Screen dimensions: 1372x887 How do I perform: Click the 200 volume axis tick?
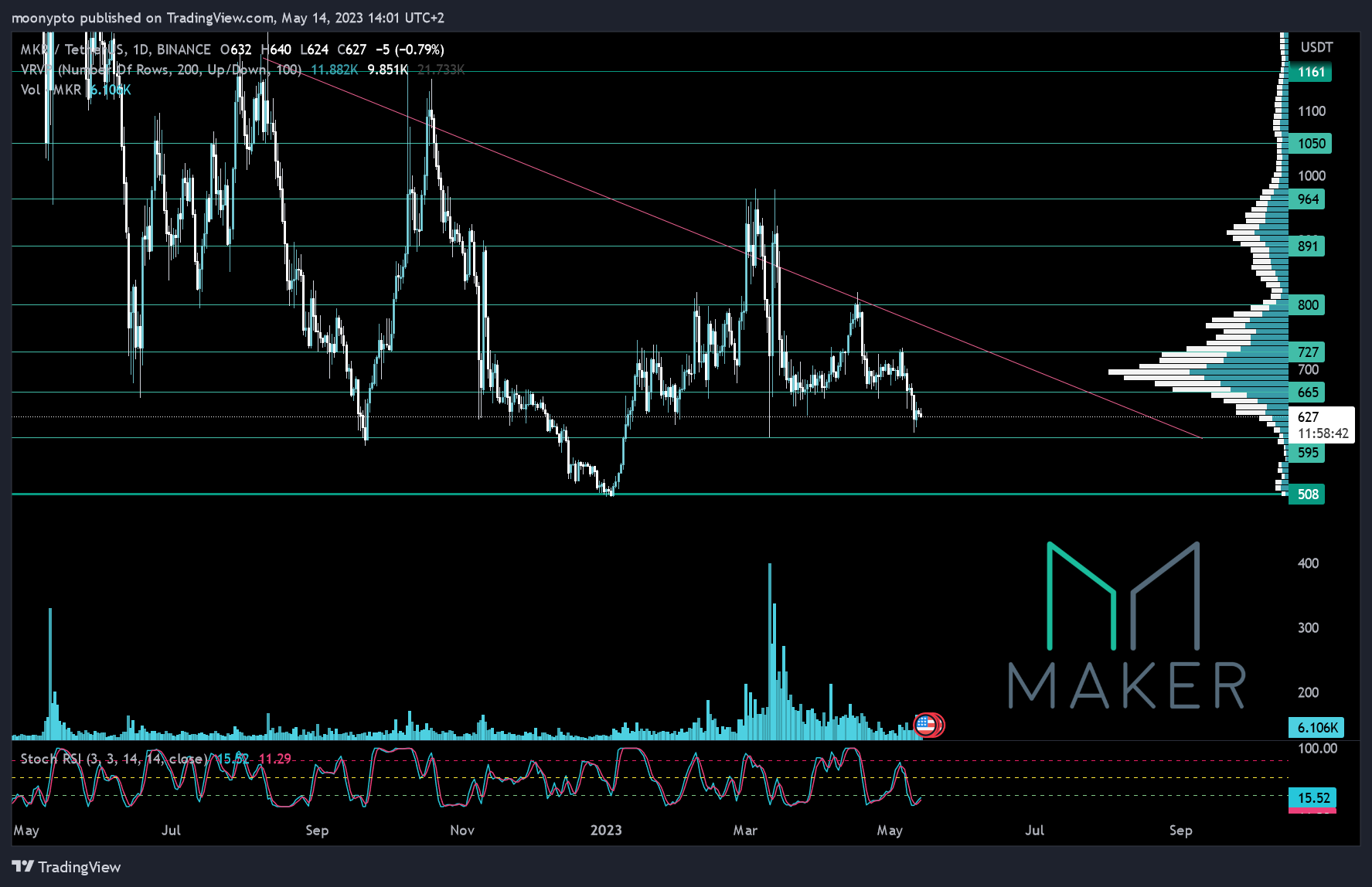(x=1308, y=693)
